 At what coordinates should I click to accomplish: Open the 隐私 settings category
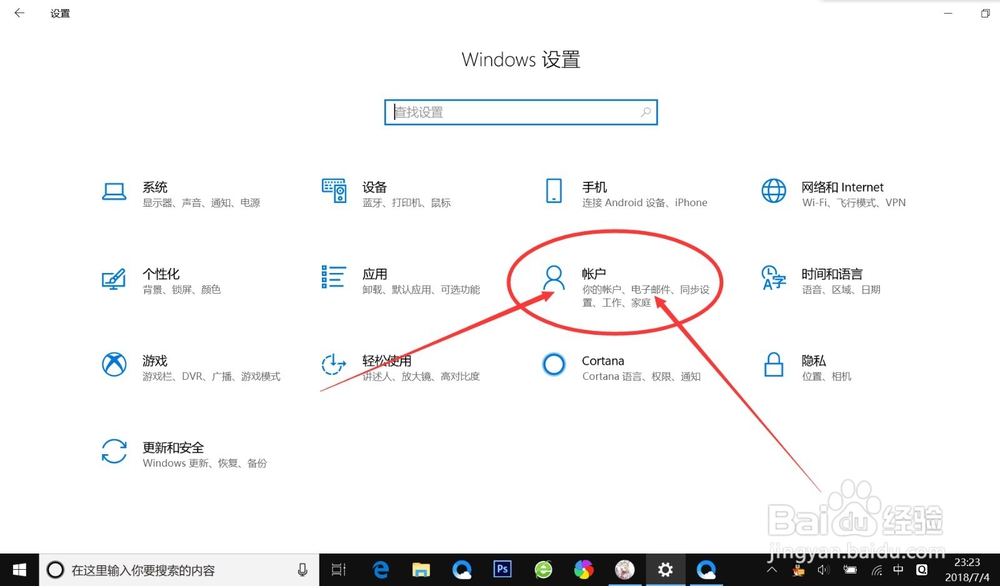point(807,367)
